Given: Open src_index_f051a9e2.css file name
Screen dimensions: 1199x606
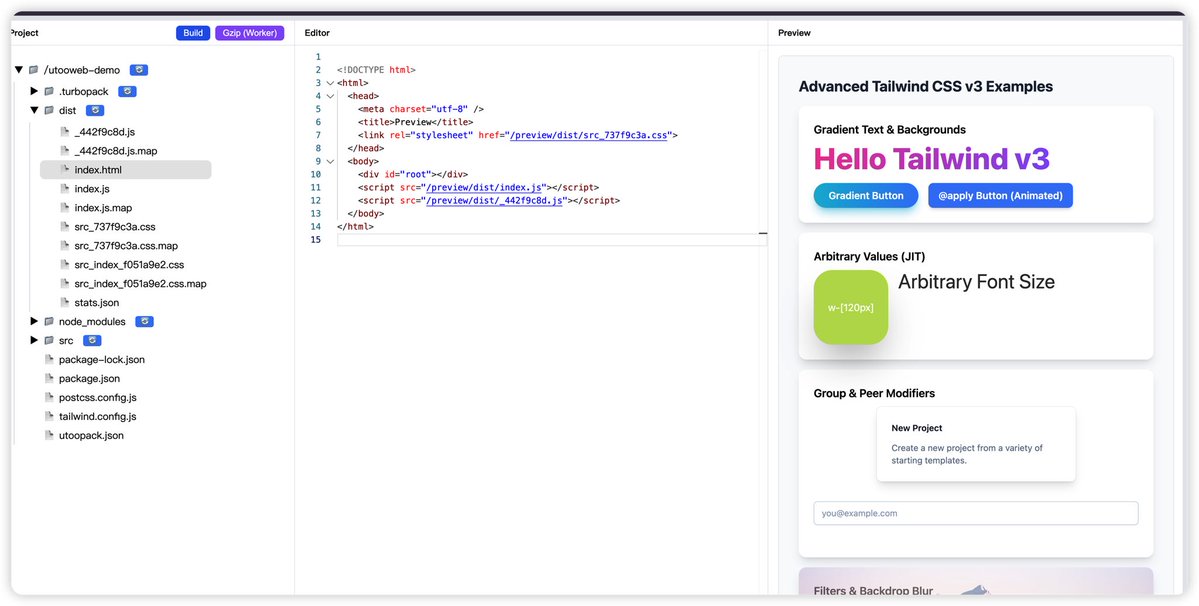Looking at the screenshot, I should [129, 265].
